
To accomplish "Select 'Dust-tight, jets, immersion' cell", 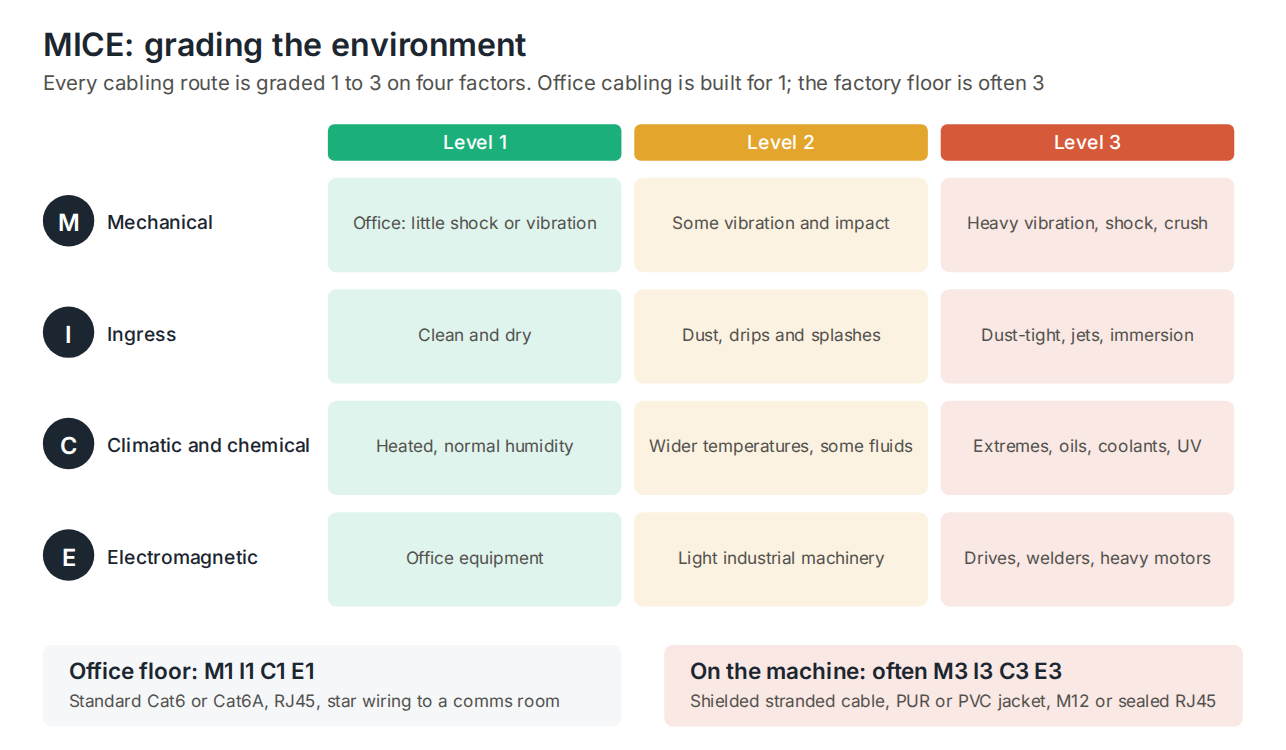I will pos(1087,336).
